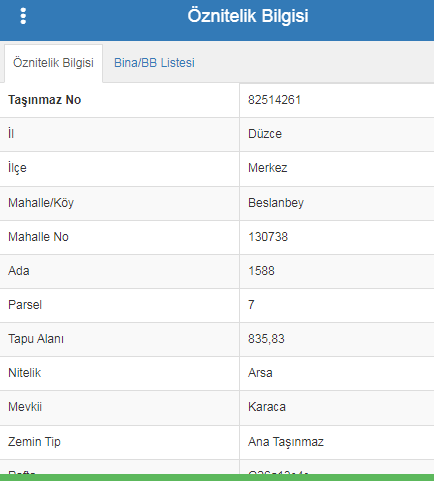The height and width of the screenshot is (481, 434).
Task: Click the Tapu Alanı value 835,83
Action: click(266, 339)
